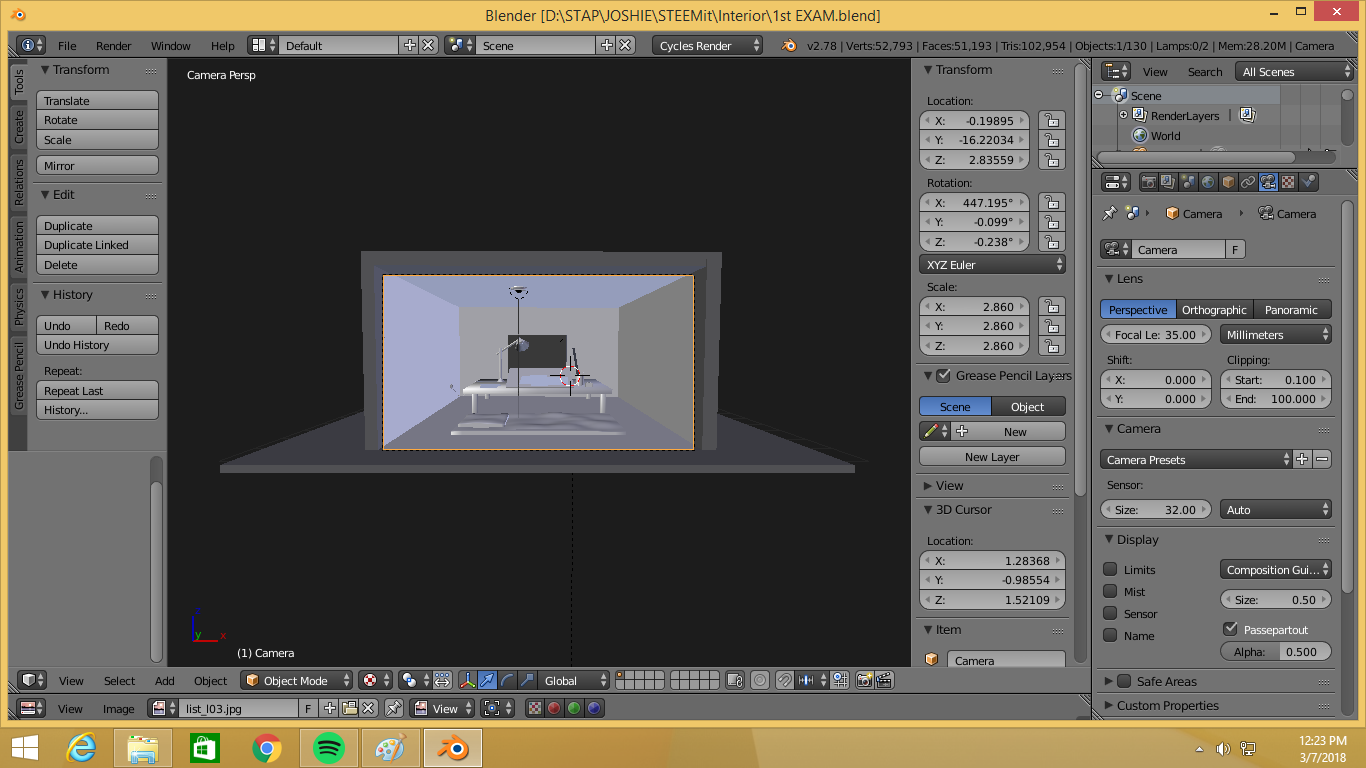The height and width of the screenshot is (768, 1366).
Task: Open the Texture properties tab checker icon
Action: (x=1288, y=182)
